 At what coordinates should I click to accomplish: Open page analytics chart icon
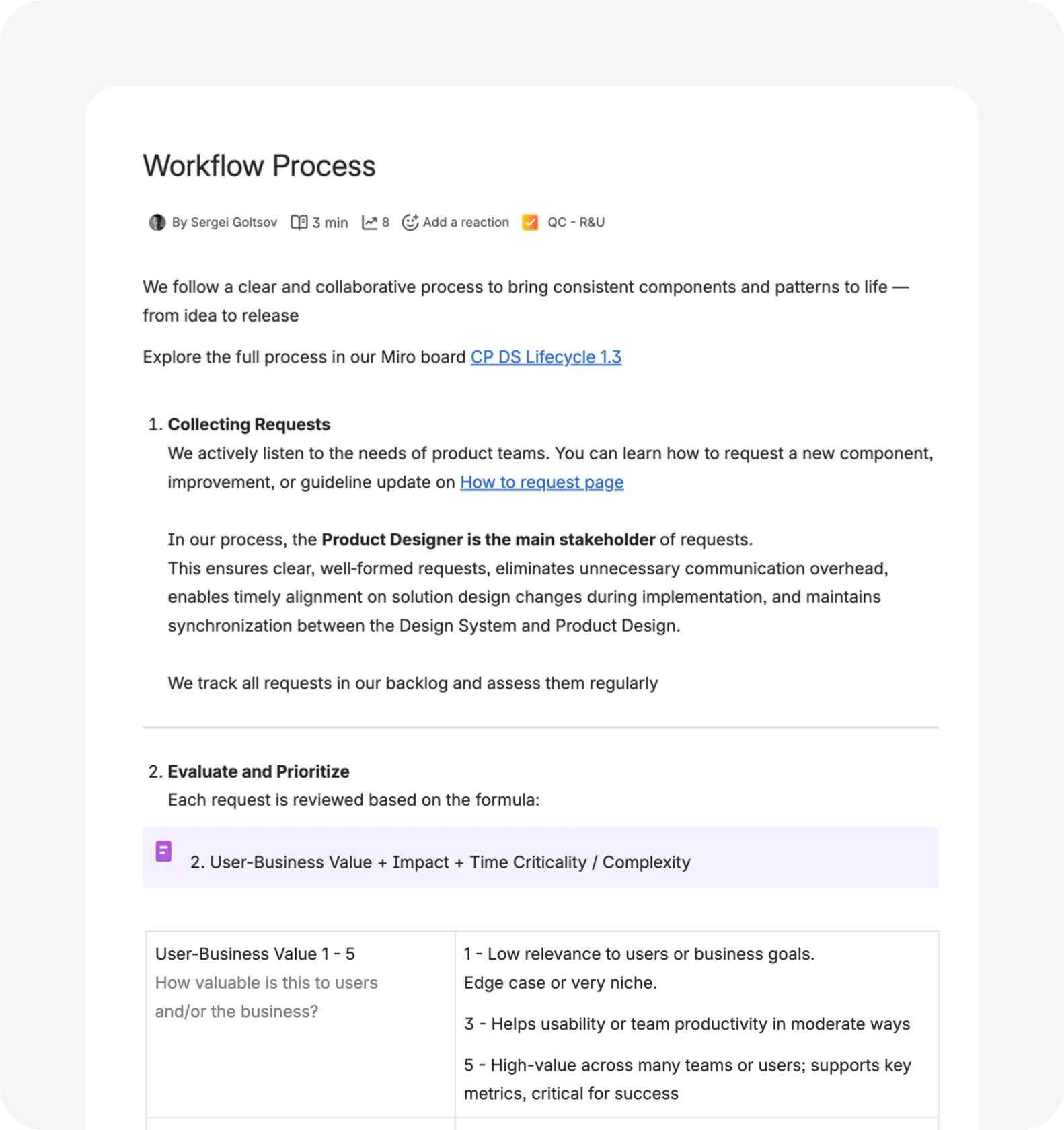pyautogui.click(x=369, y=223)
